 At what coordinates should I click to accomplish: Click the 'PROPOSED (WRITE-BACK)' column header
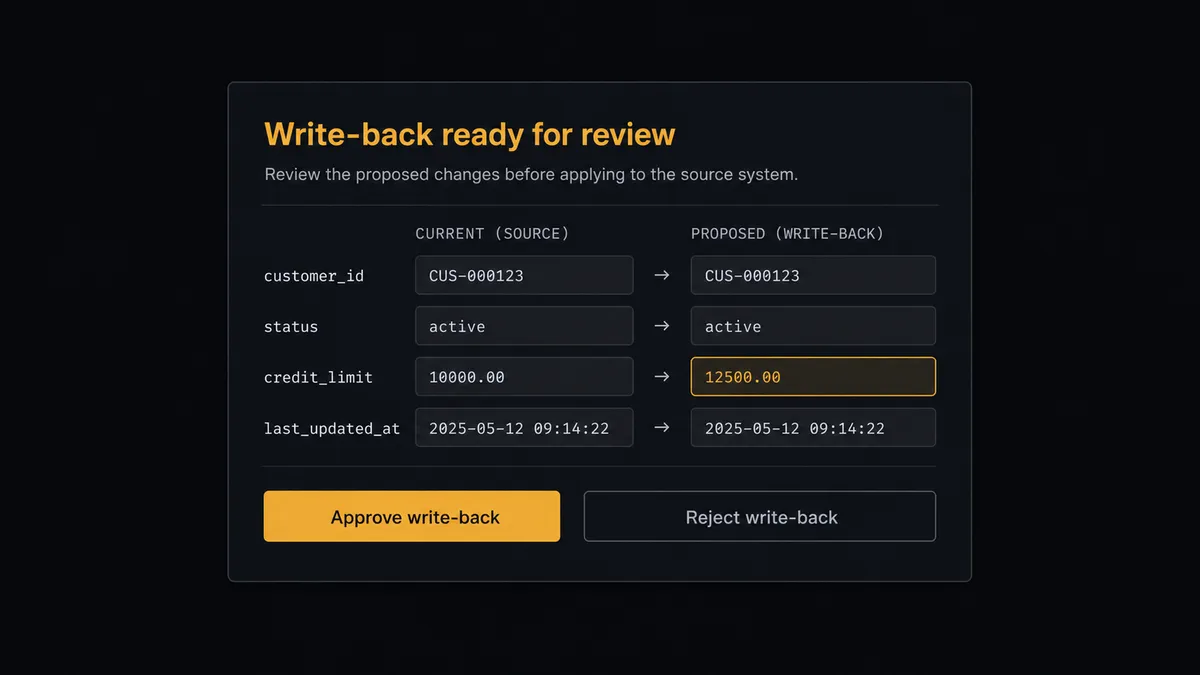(787, 234)
